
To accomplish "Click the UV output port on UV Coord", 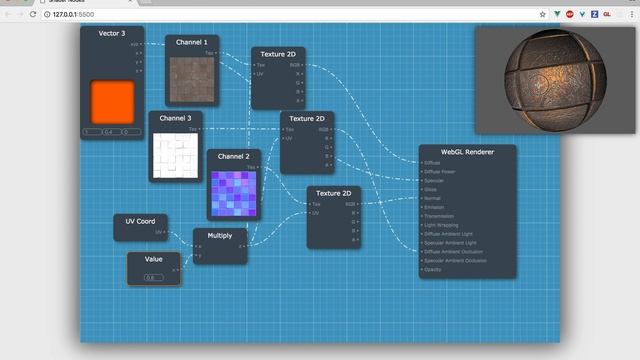I will (164, 232).
